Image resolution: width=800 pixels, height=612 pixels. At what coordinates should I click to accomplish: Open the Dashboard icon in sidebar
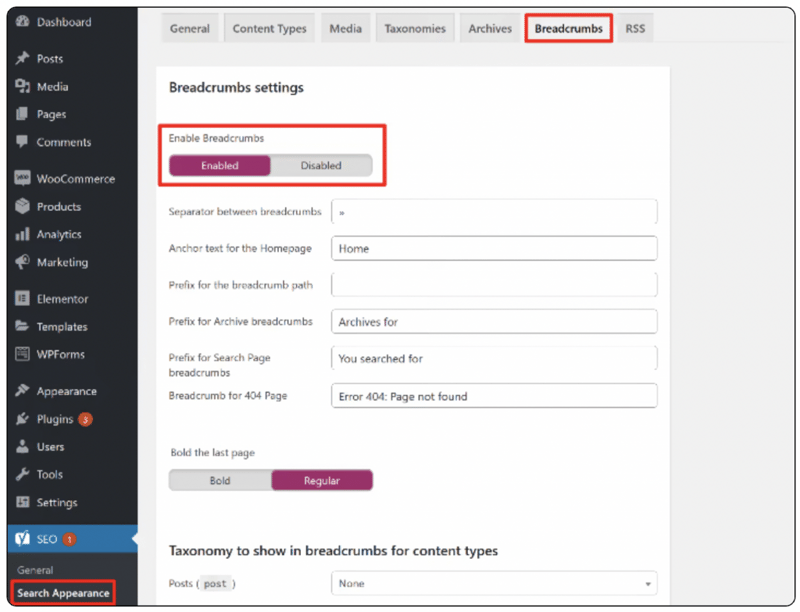(22, 21)
